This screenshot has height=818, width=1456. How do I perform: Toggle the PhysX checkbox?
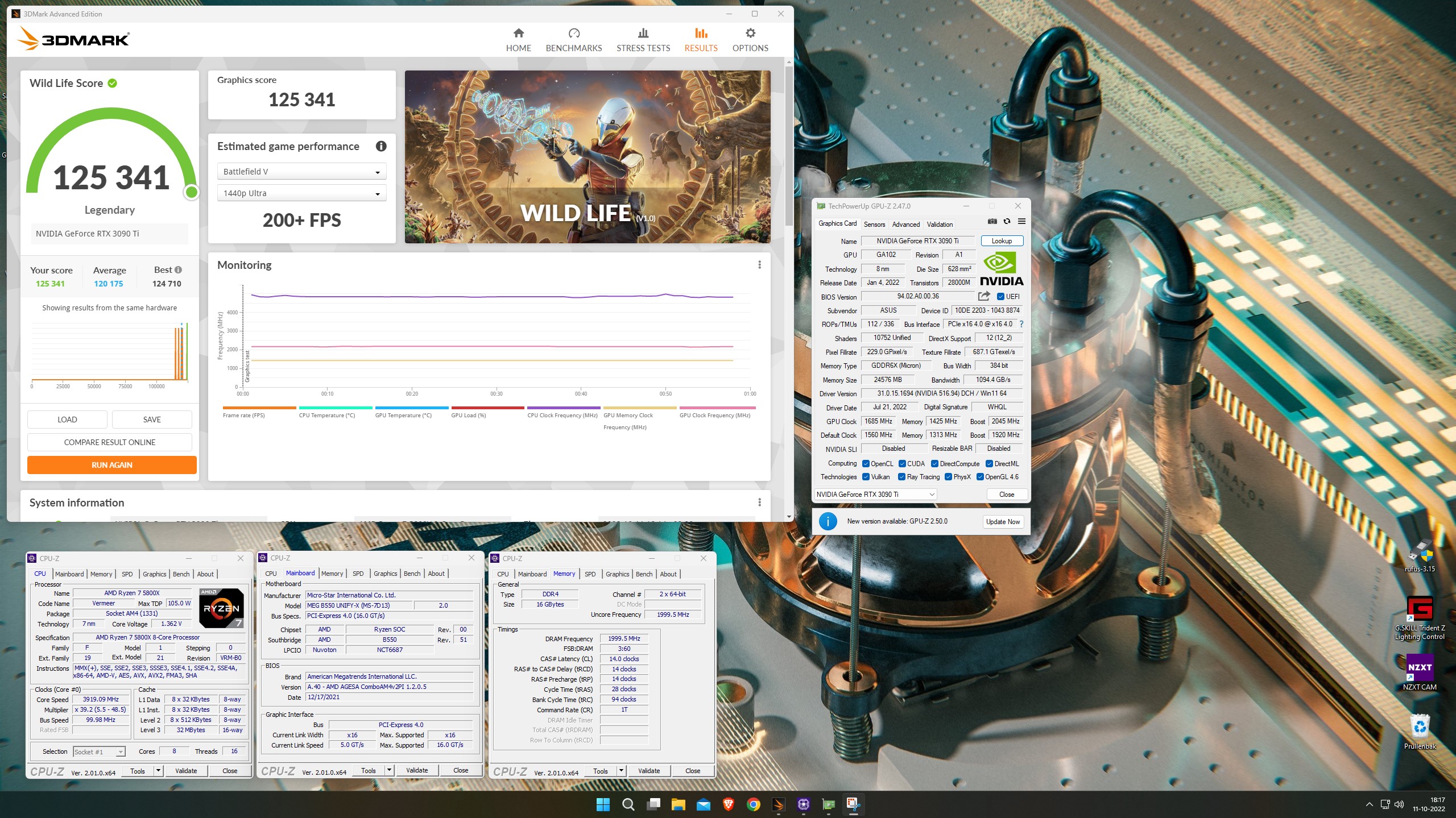948,476
